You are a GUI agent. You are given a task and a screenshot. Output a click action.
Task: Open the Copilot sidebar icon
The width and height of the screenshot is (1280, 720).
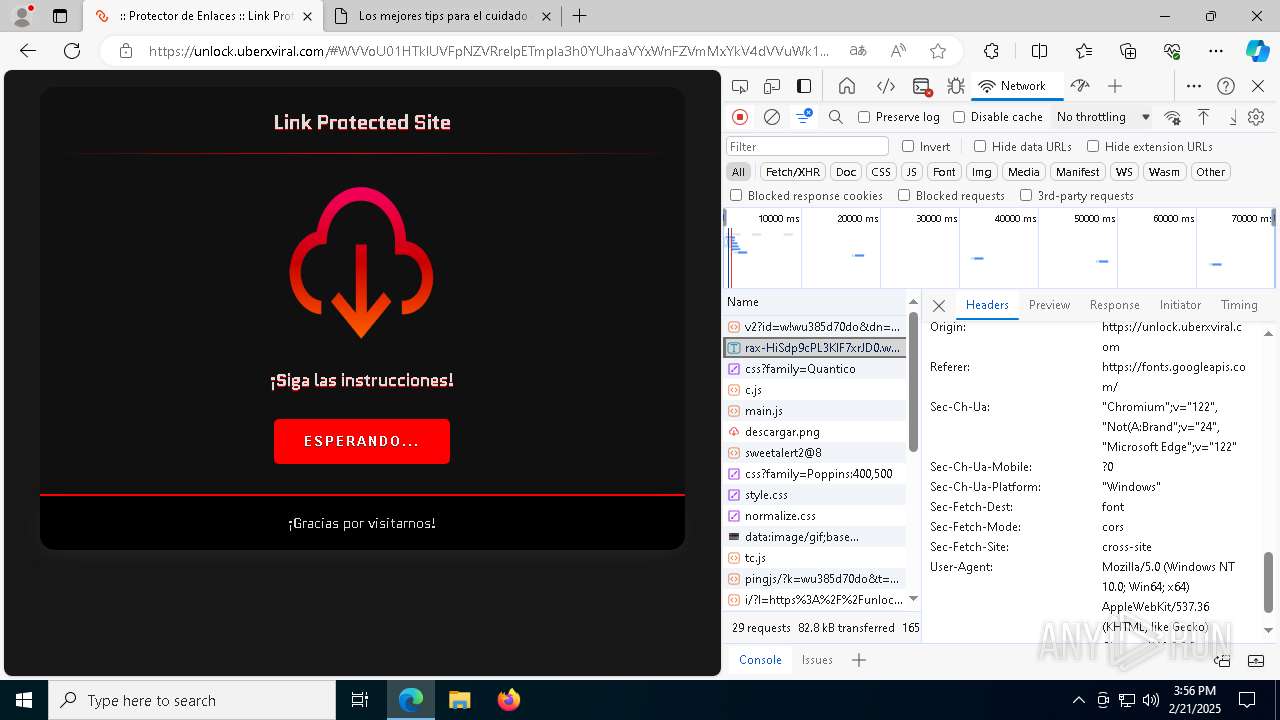(1257, 51)
